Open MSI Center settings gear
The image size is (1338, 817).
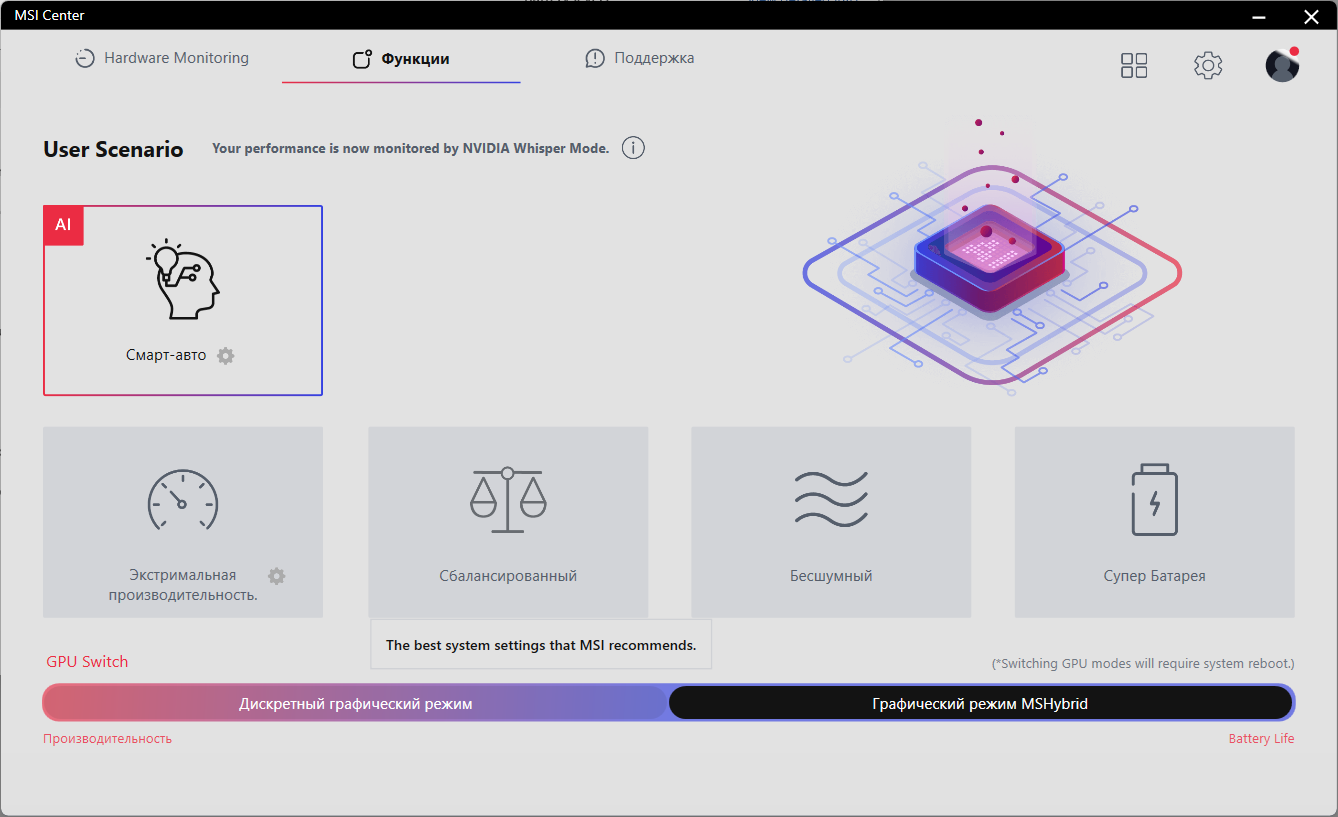tap(1208, 66)
